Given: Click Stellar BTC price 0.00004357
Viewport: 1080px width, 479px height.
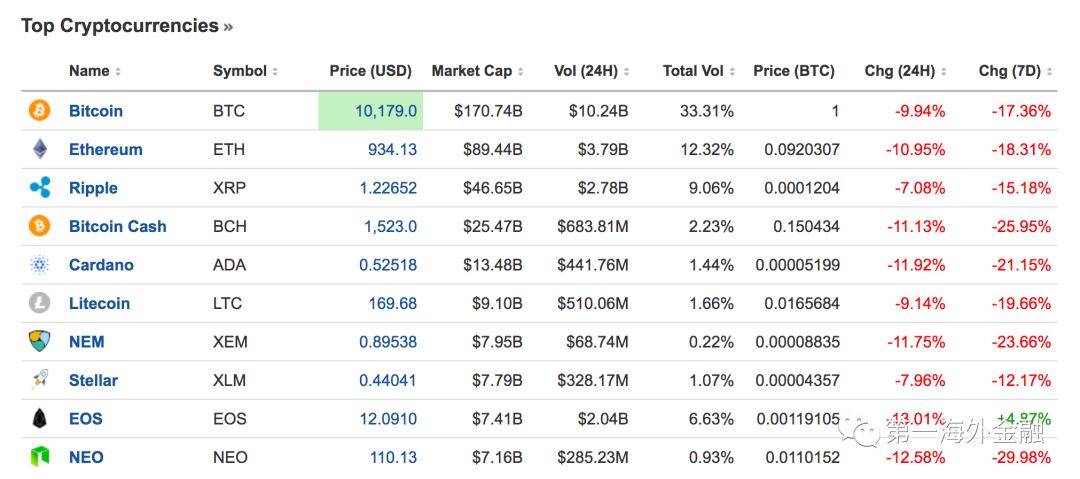Looking at the screenshot, I should (798, 380).
